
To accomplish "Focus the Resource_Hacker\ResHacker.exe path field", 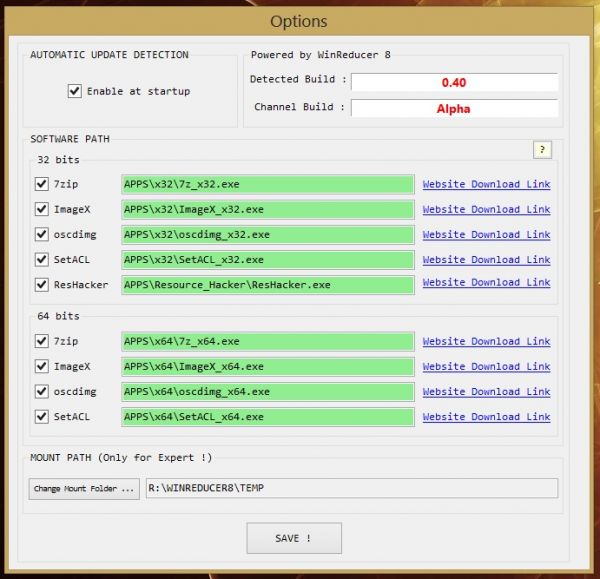I will pyautogui.click(x=268, y=285).
